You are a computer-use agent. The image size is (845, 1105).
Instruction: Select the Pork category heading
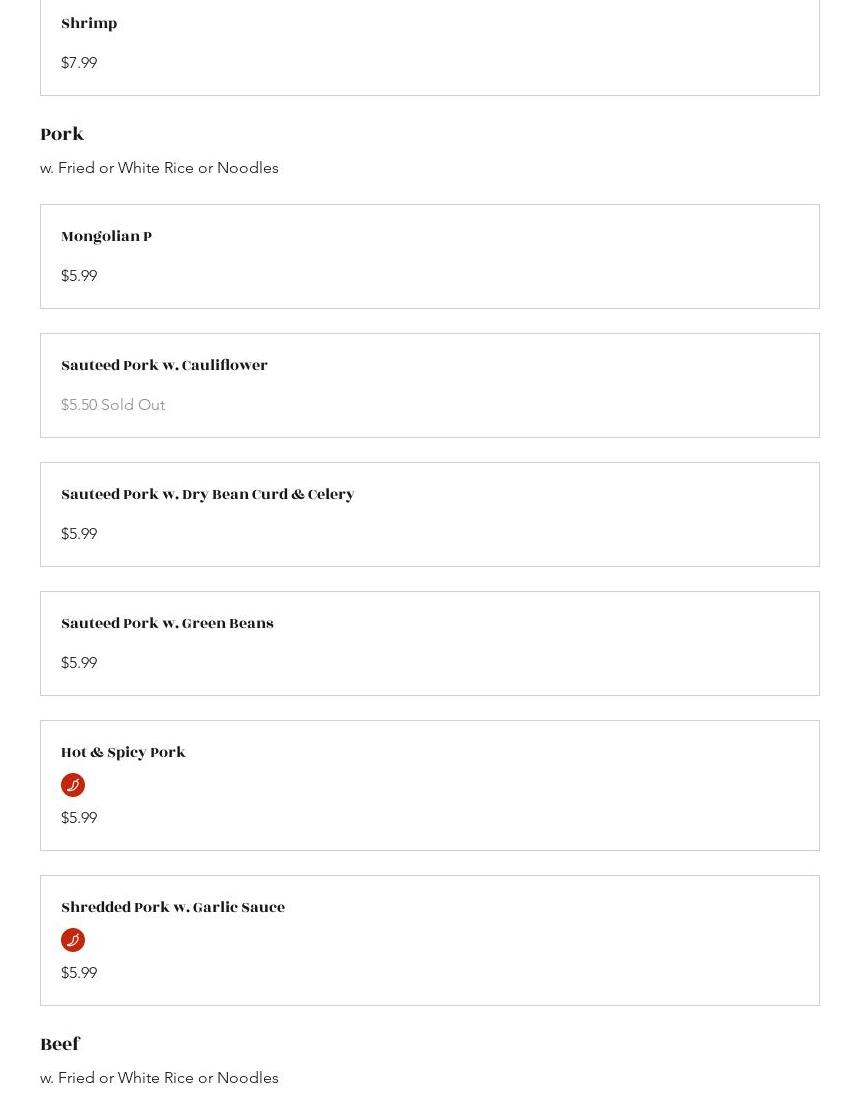click(62, 134)
